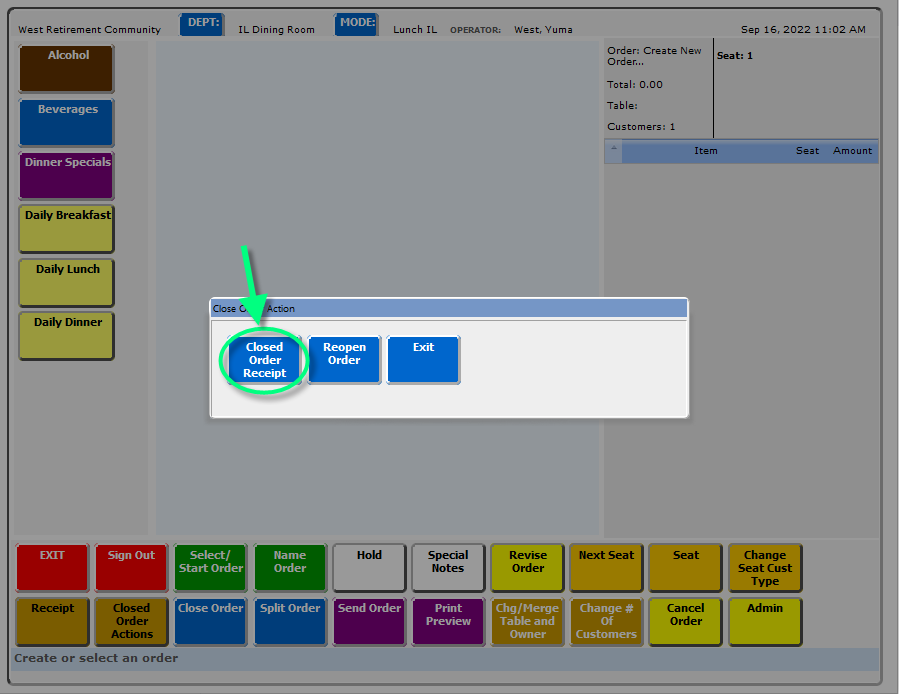
Task: Click the Closed Order Receipt button
Action: pyautogui.click(x=264, y=360)
